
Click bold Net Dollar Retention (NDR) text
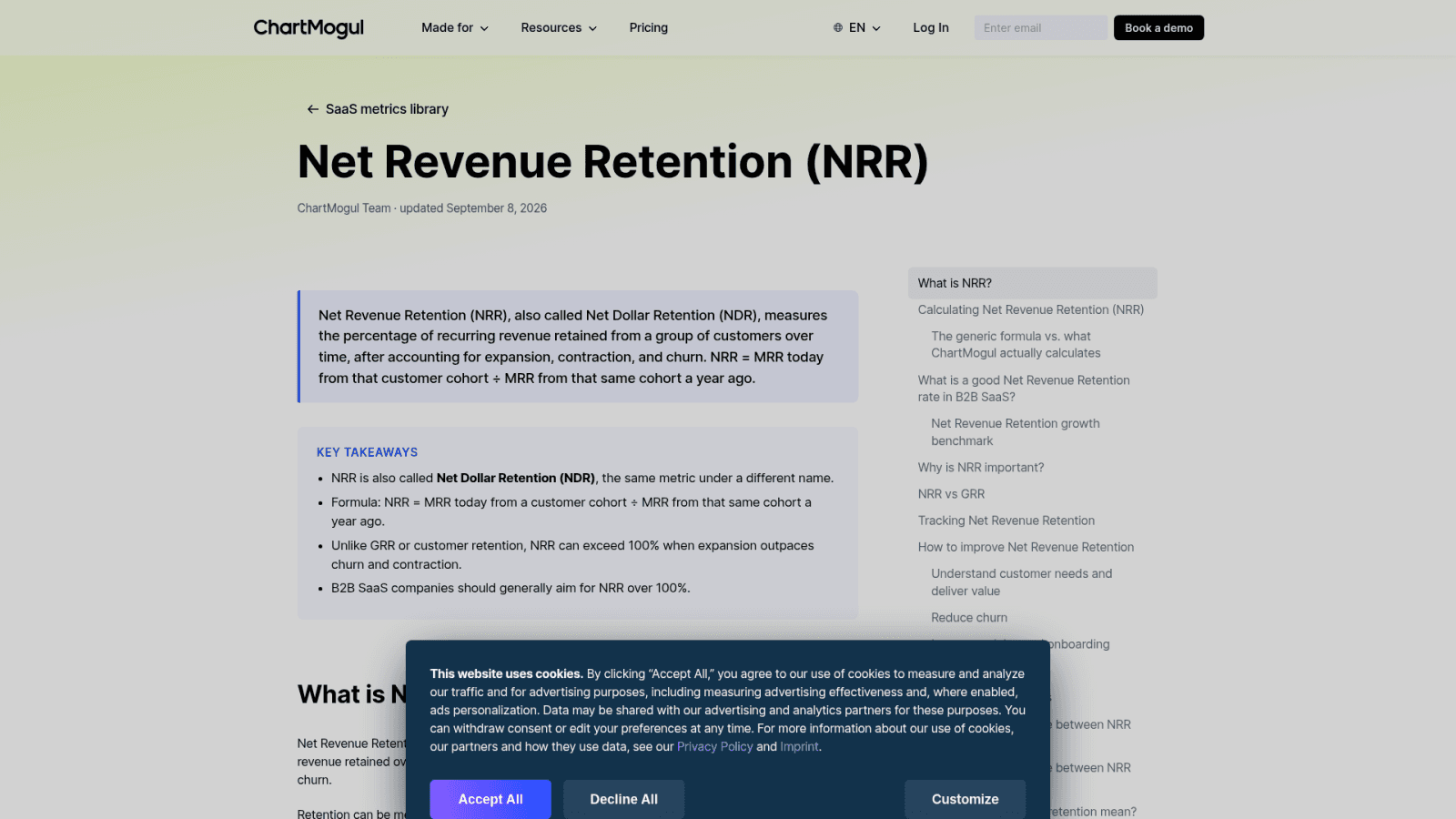pos(515,478)
